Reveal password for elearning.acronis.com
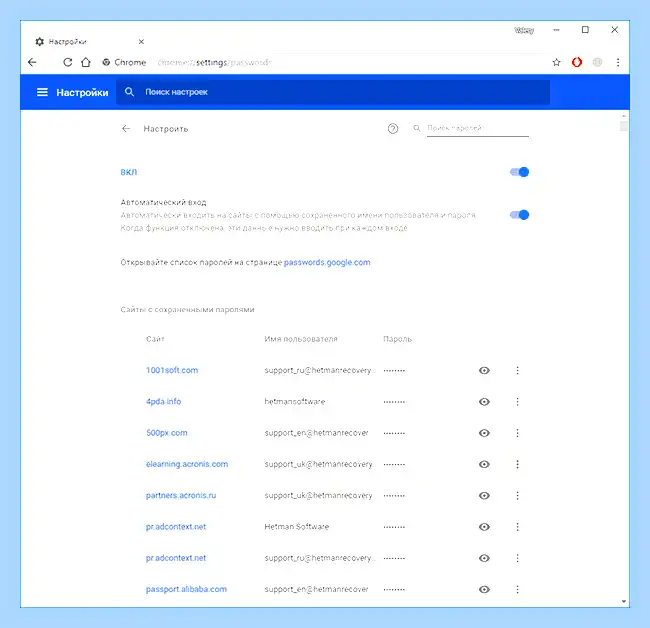Viewport: 650px width, 628px height. click(484, 464)
